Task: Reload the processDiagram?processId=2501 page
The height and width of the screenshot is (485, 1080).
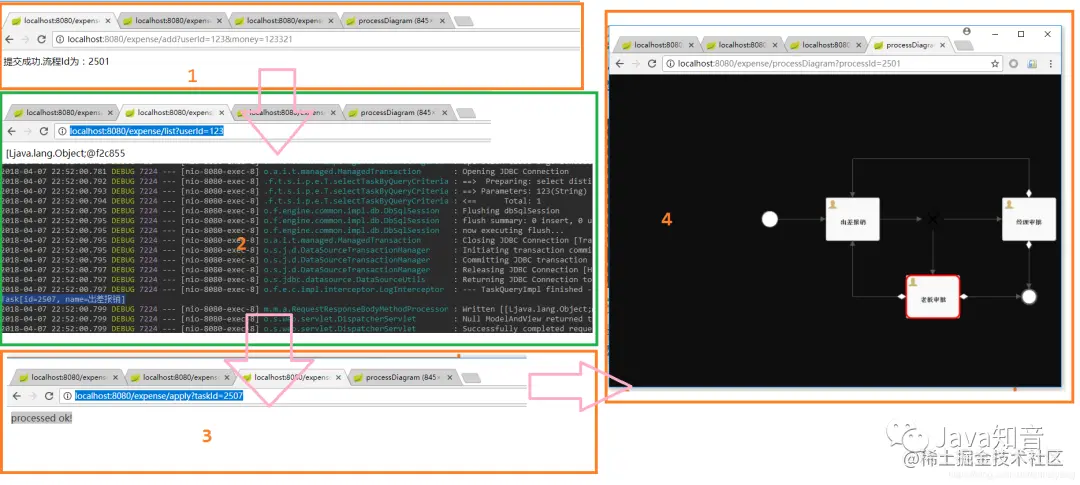Action: tap(651, 63)
